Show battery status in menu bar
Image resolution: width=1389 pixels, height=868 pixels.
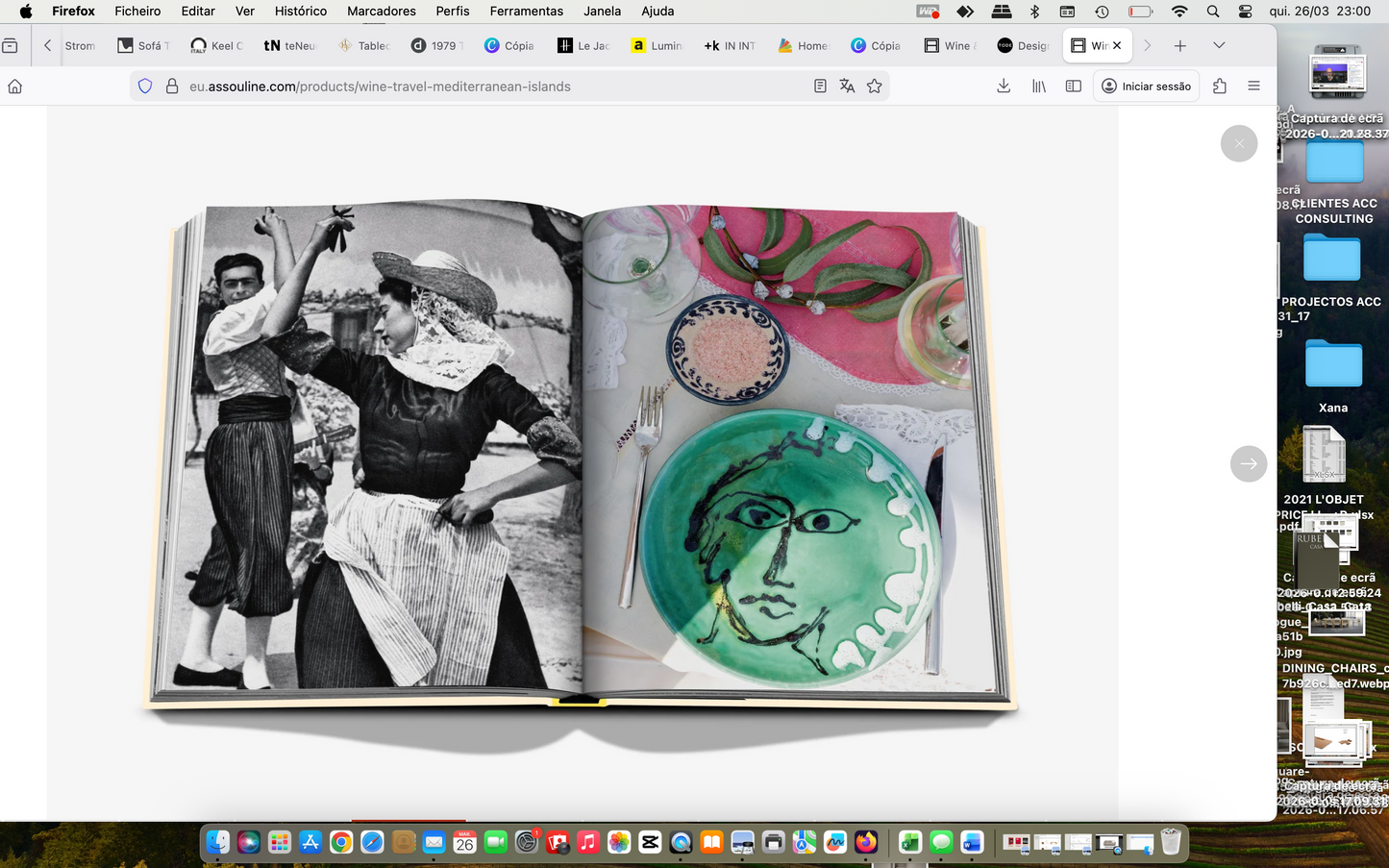1141,11
